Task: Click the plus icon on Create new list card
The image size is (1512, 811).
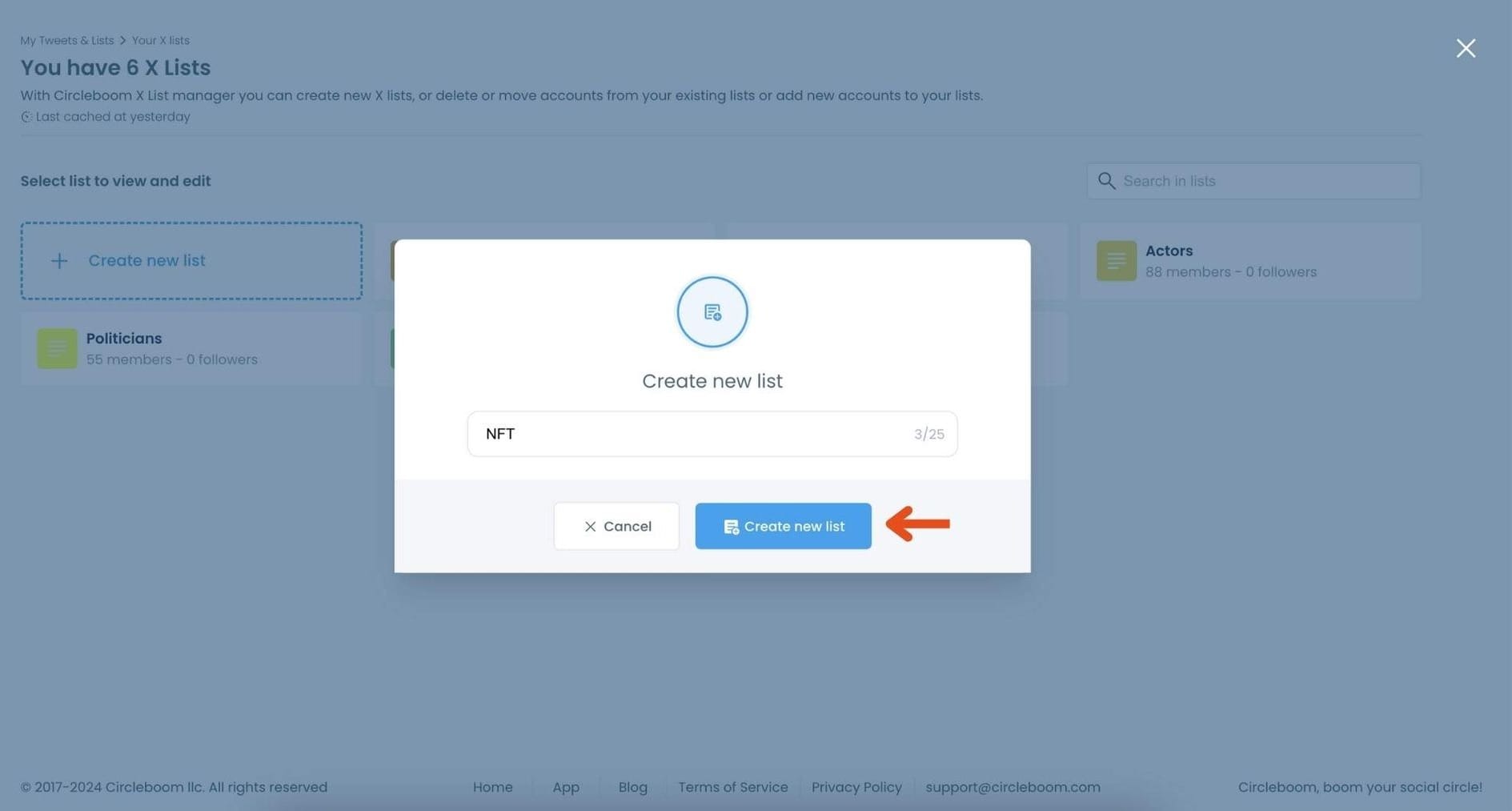Action: click(x=59, y=260)
